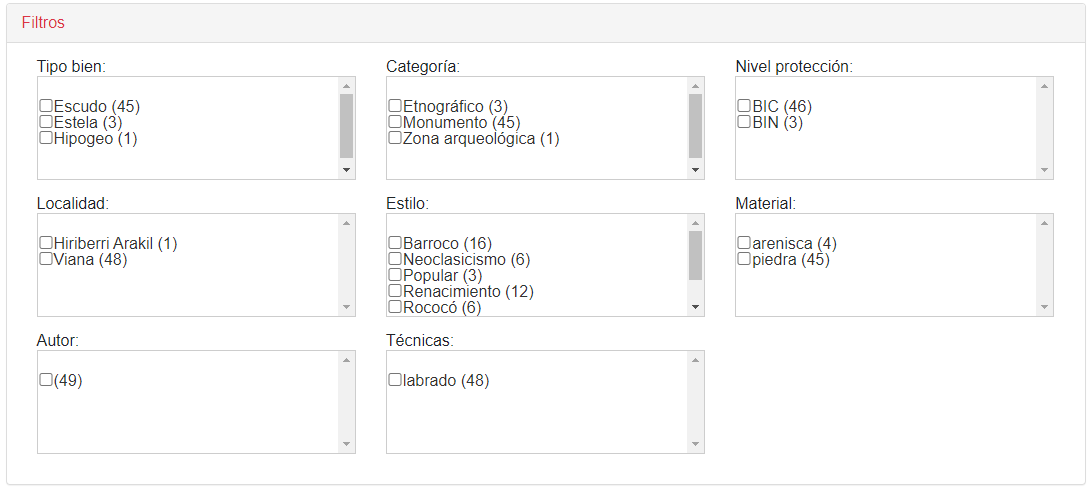
Task: Tick the BIN (3) checkbox
Action: pyautogui.click(x=744, y=122)
